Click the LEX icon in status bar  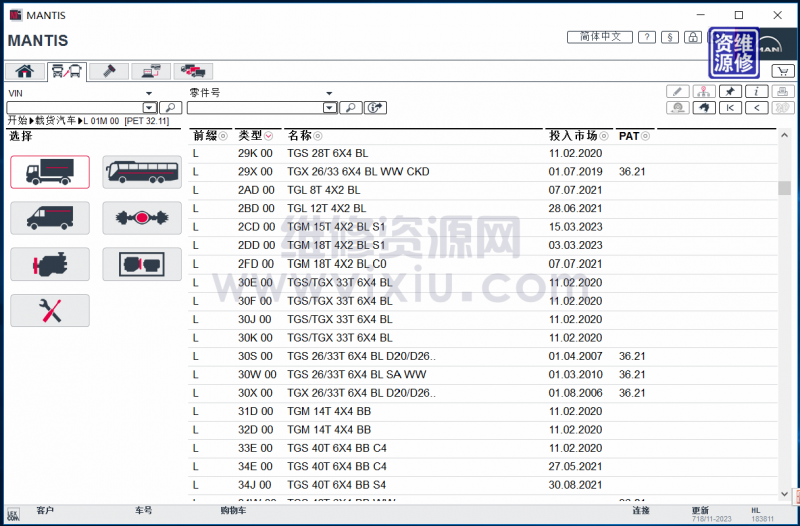(13, 514)
